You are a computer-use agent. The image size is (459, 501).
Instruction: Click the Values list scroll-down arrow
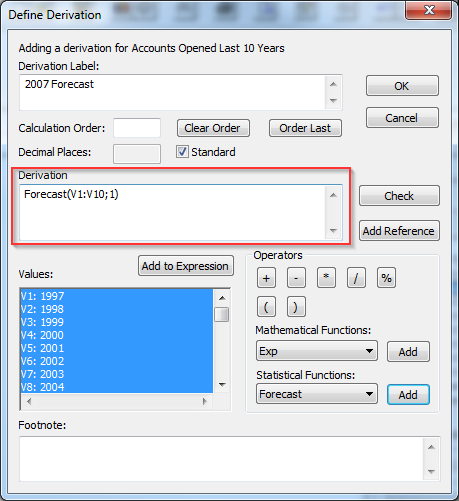[222, 385]
